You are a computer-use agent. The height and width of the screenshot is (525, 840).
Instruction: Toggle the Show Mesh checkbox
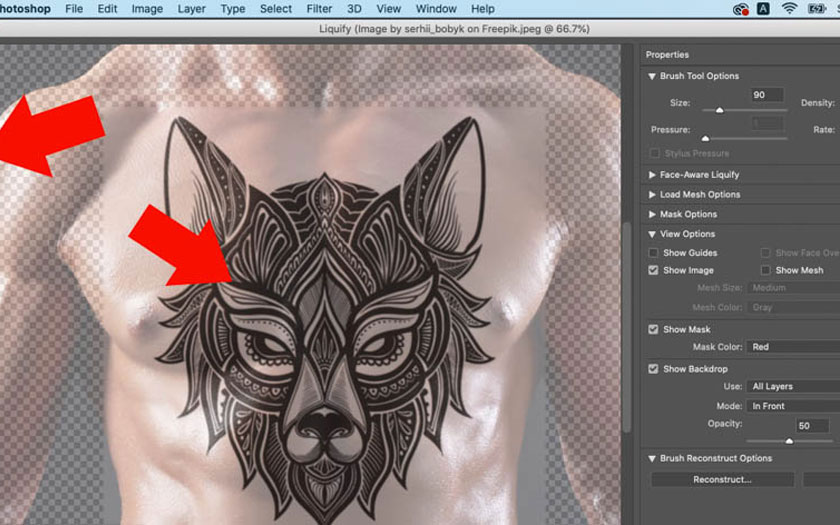pyautogui.click(x=766, y=270)
